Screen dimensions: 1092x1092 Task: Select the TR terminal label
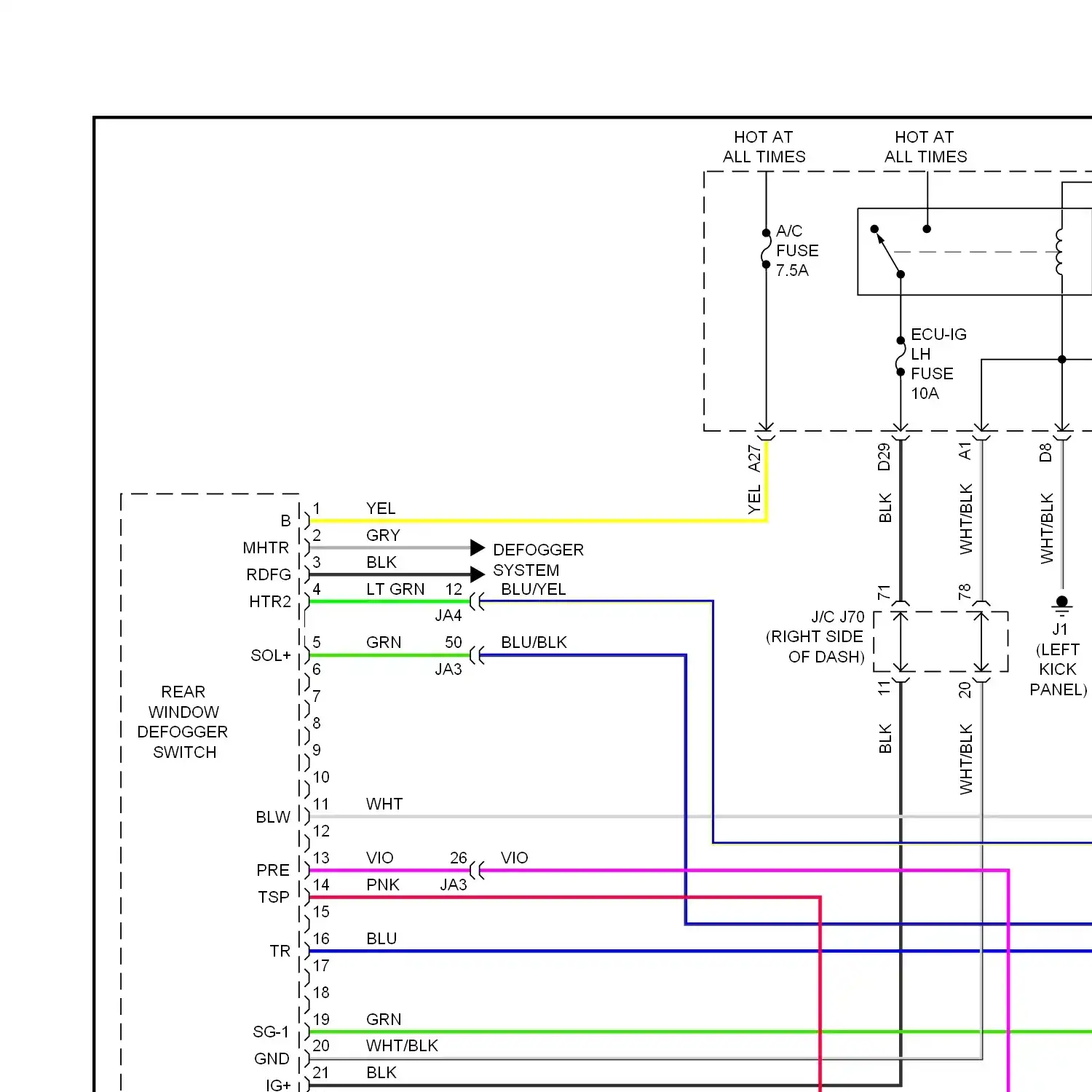pos(280,951)
